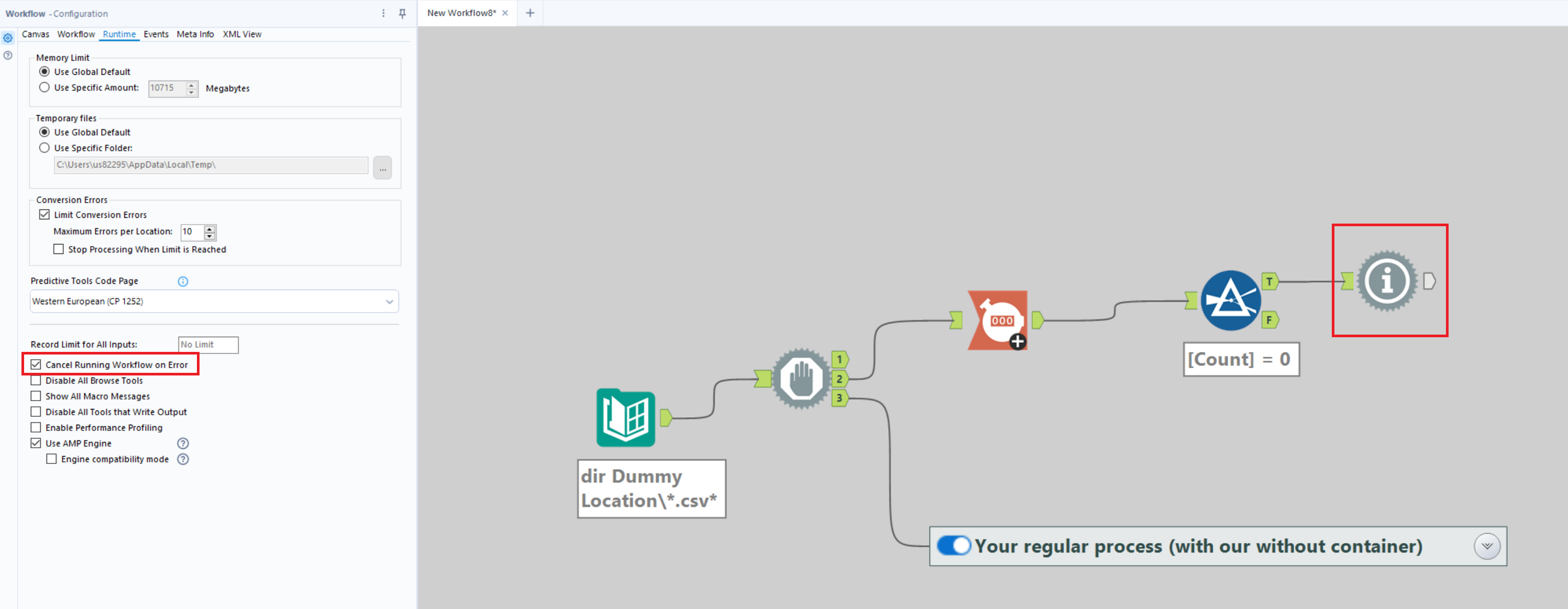Screen dimensions: 1568x609
Task: Enable Performance Profiling
Action: [x=36, y=427]
